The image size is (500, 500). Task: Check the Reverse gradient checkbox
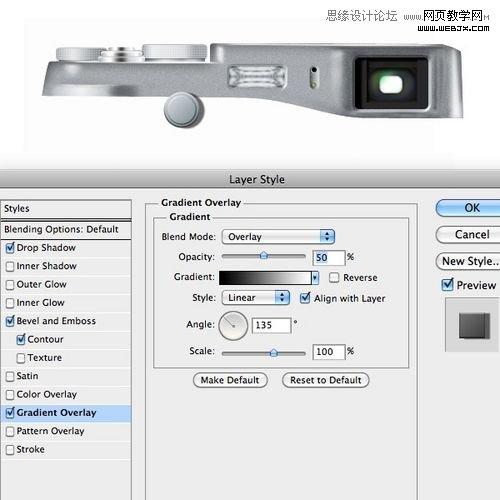tap(334, 278)
